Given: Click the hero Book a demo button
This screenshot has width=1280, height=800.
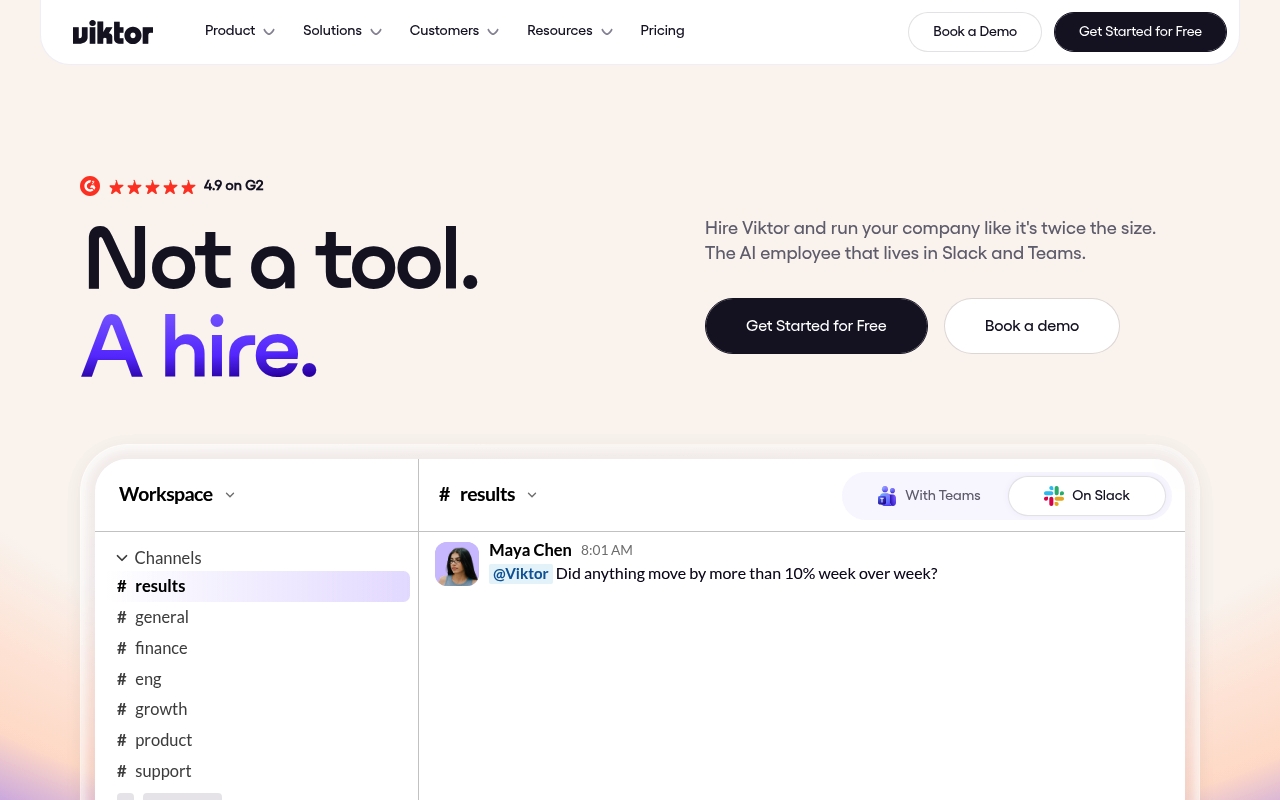Looking at the screenshot, I should tap(1032, 326).
